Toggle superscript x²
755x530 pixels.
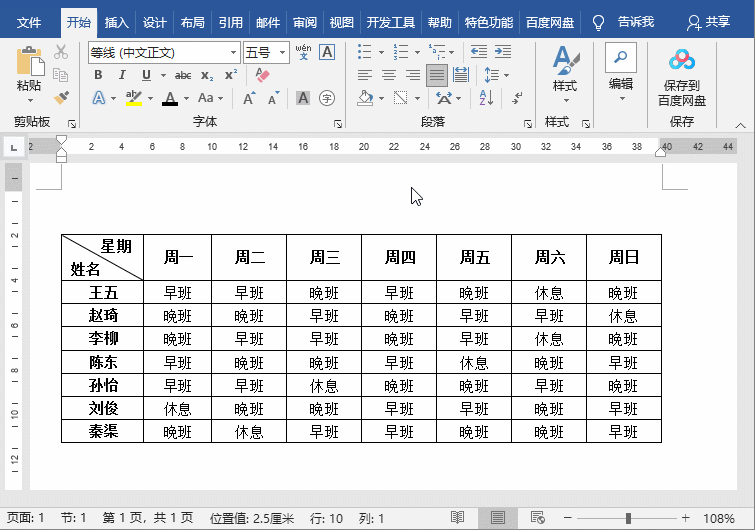coord(231,75)
